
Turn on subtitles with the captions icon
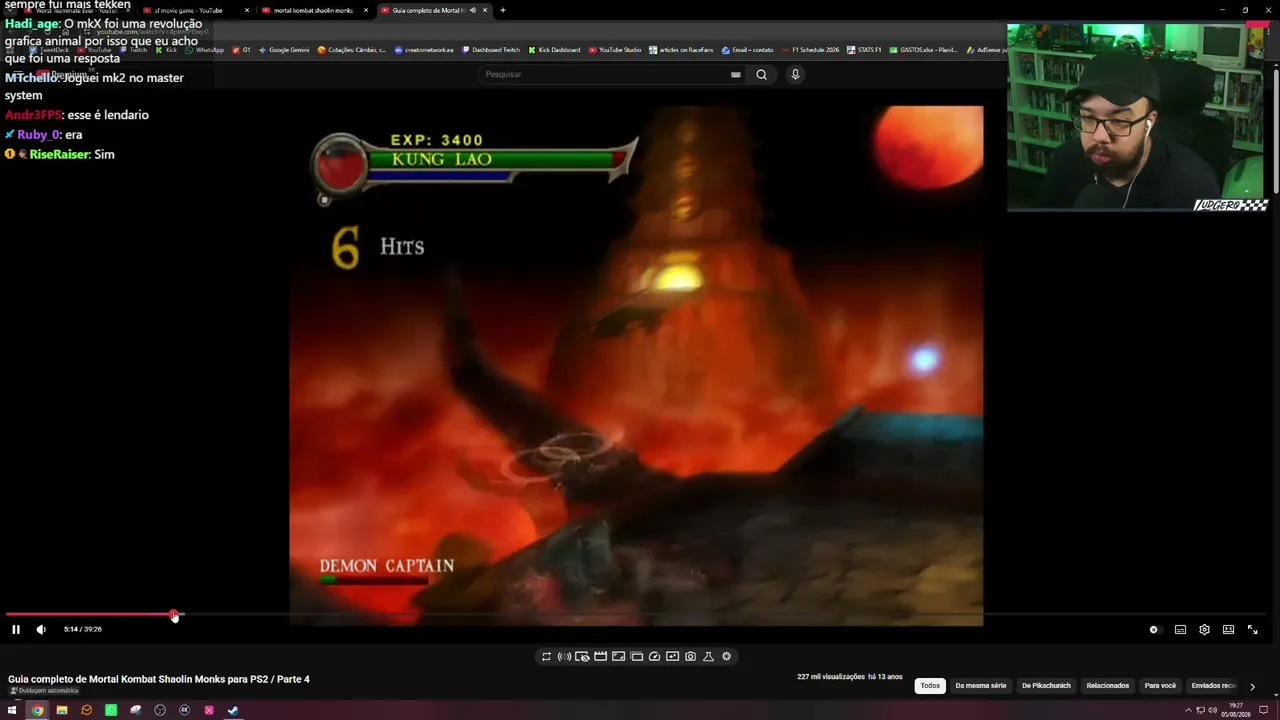click(x=1180, y=630)
